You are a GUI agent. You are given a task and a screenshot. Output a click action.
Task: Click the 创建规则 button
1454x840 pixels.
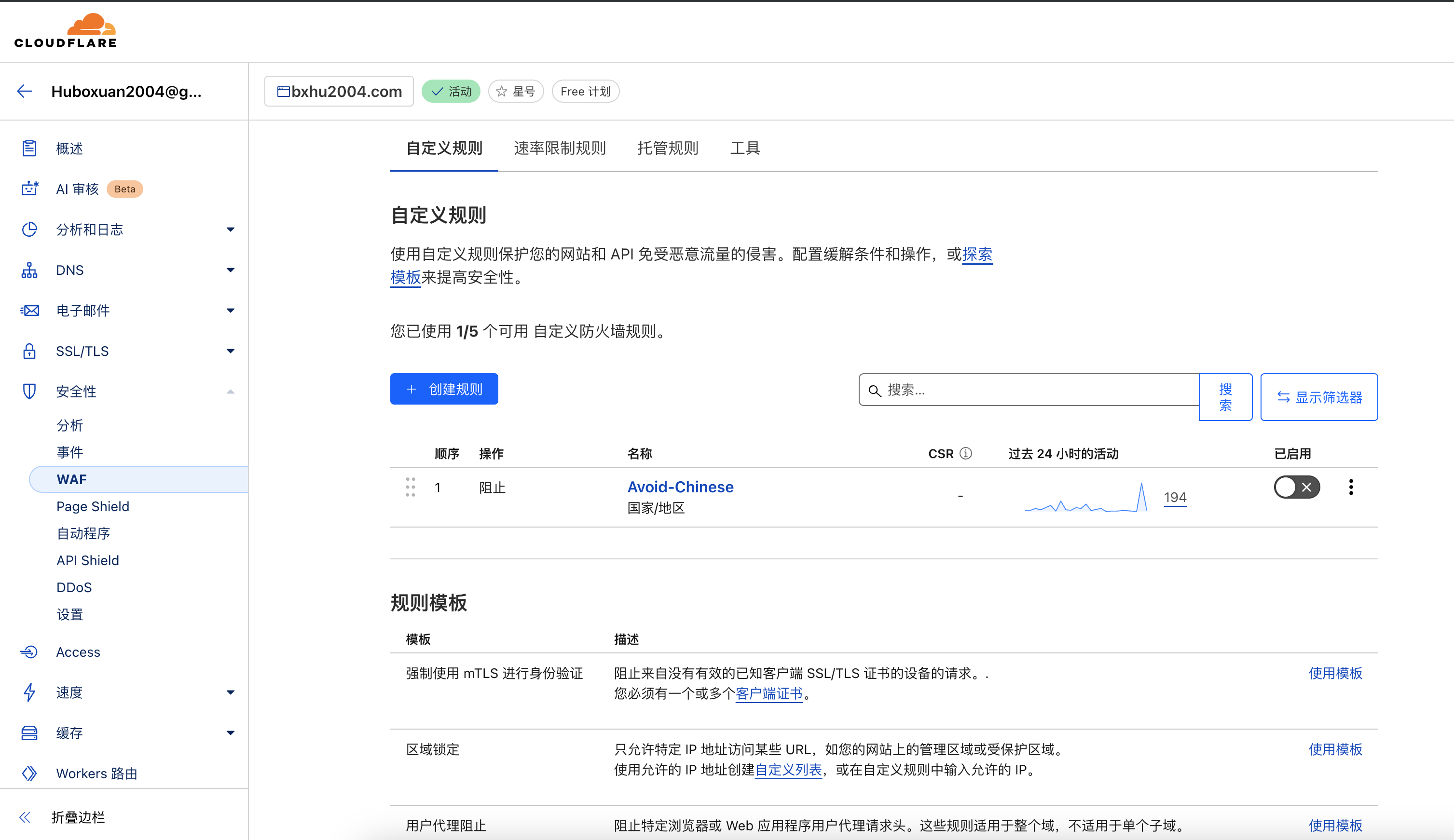tap(444, 389)
